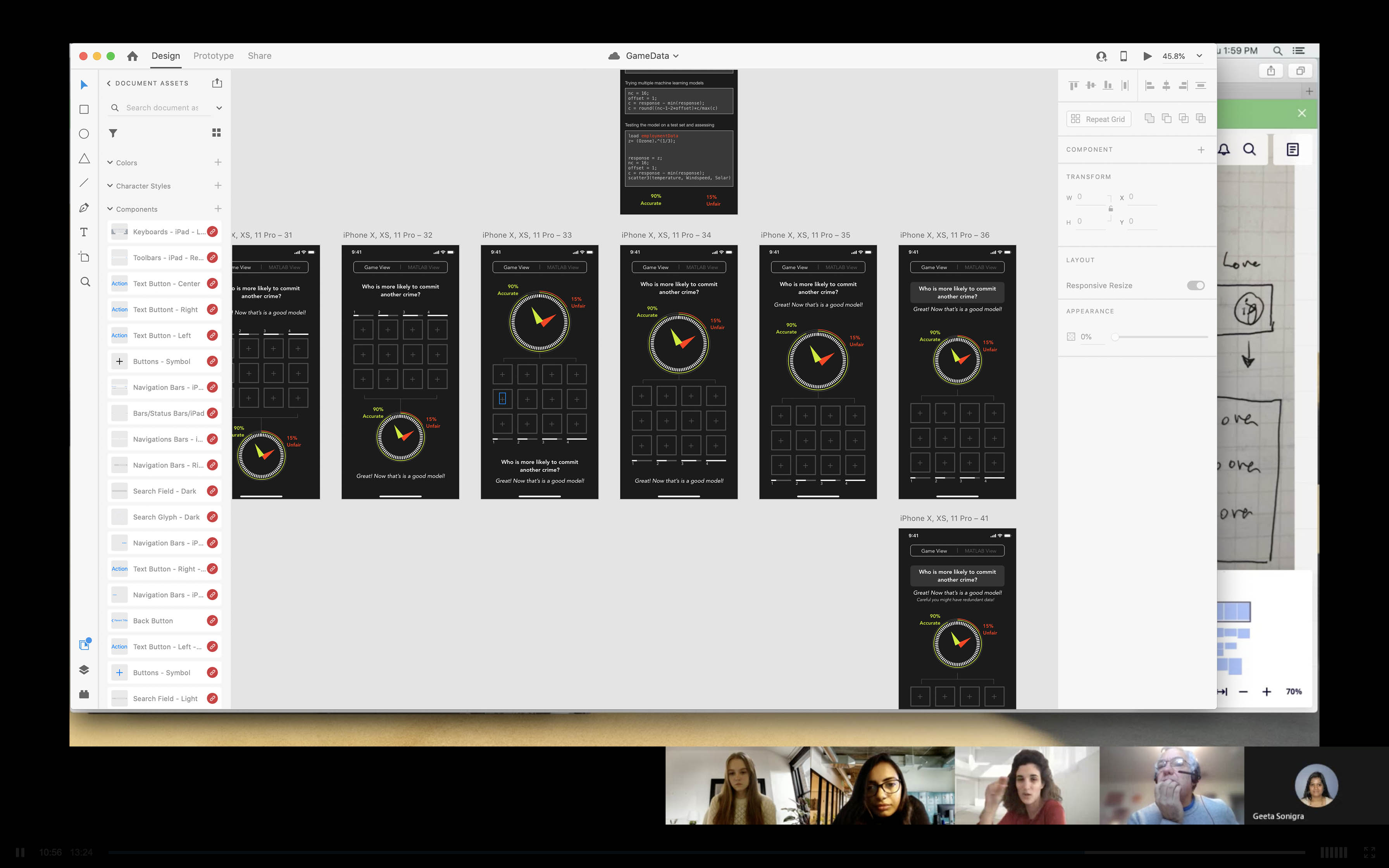Image resolution: width=1389 pixels, height=868 pixels.
Task: Toggle the aspect ratio lock
Action: 1111,208
